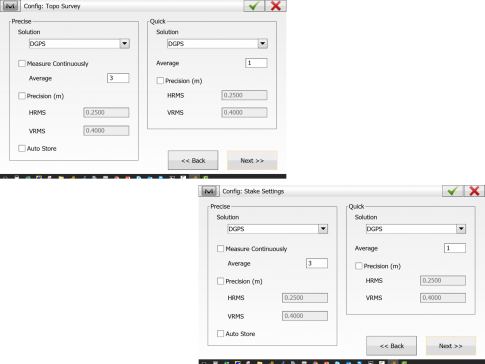The height and width of the screenshot is (364, 485).
Task: Go Back in Topo Survey config
Action: pos(193,160)
